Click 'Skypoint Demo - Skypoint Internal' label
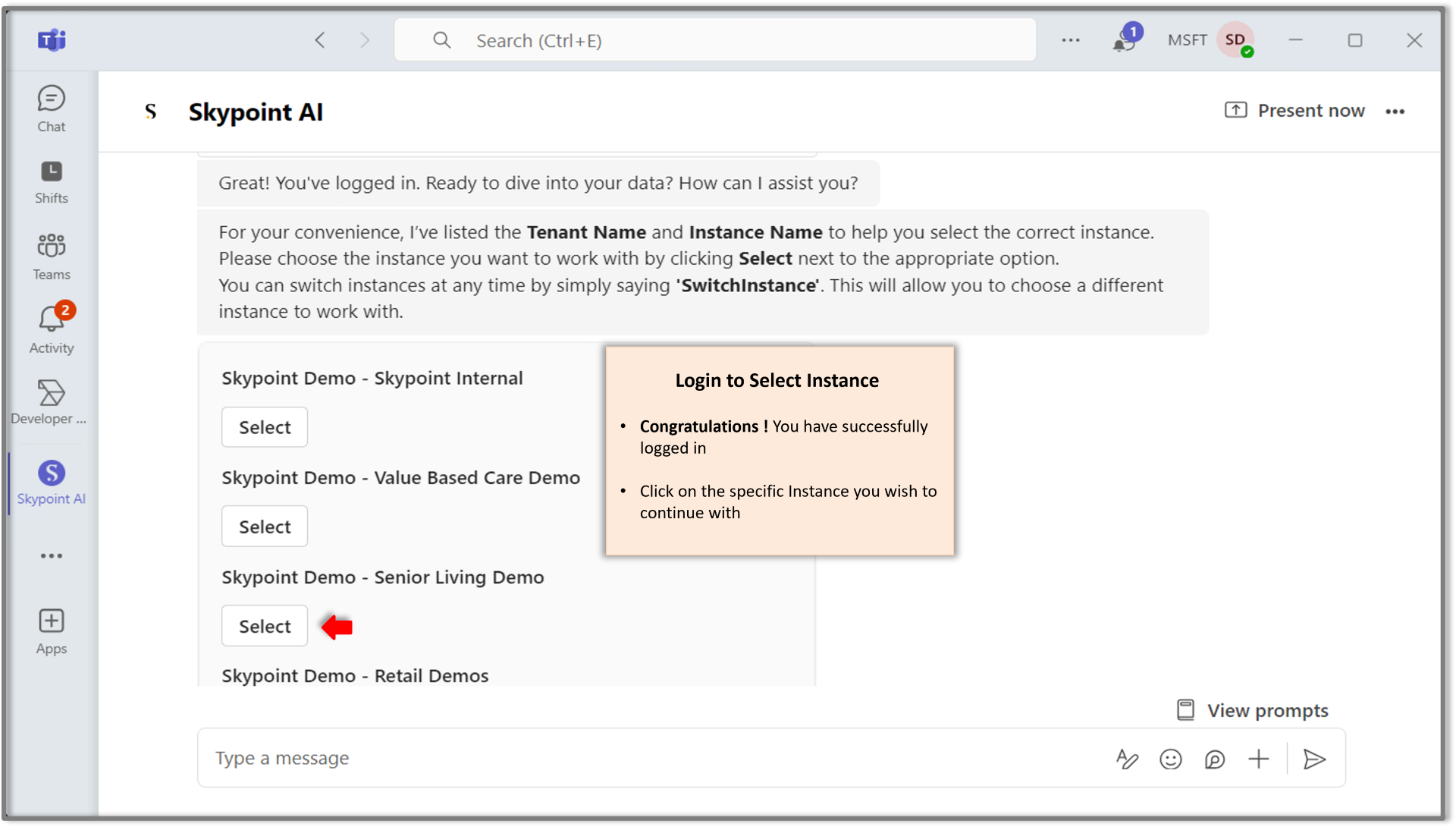The height and width of the screenshot is (827, 1456). pos(372,378)
